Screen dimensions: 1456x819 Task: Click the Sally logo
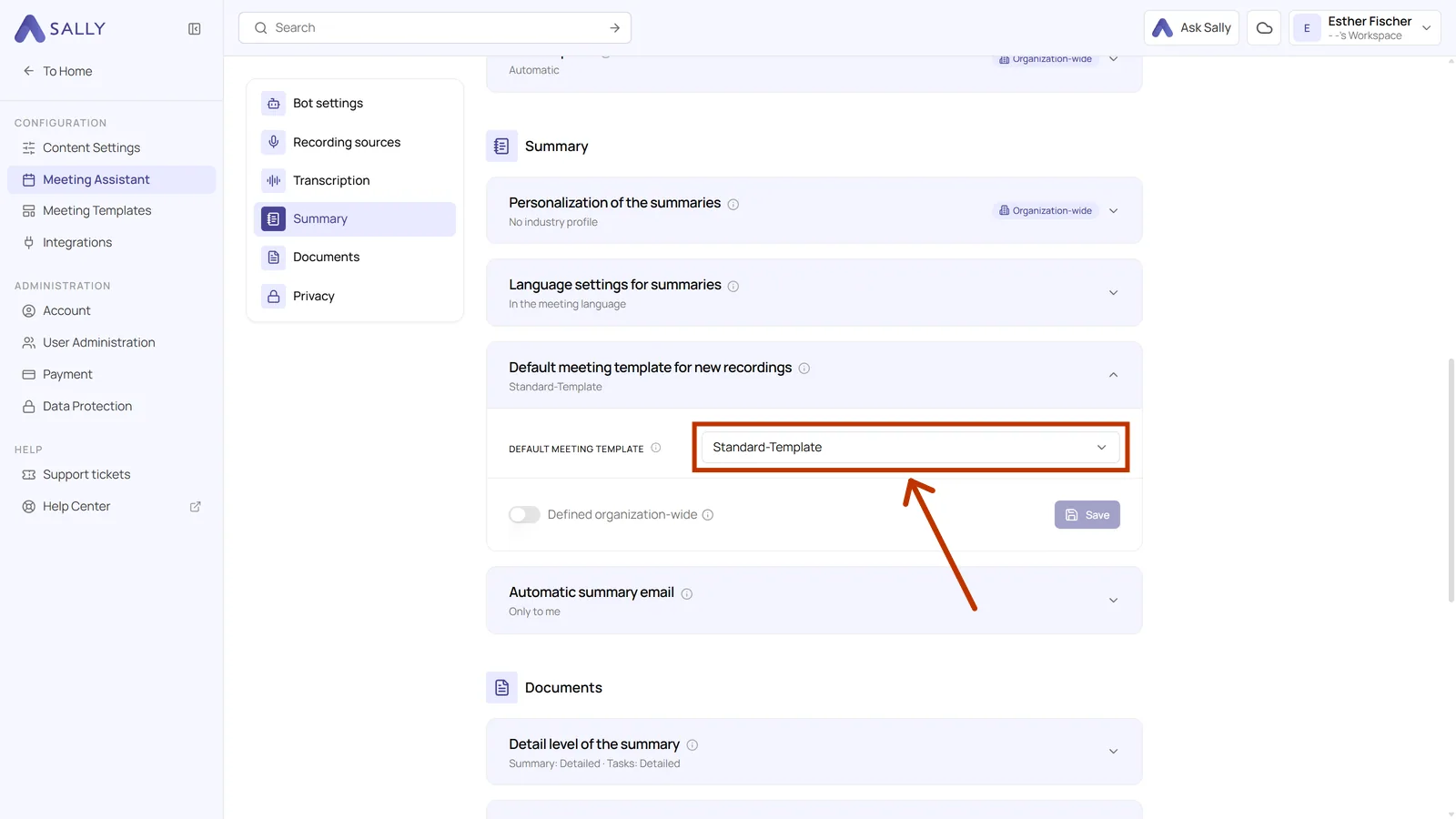(60, 28)
